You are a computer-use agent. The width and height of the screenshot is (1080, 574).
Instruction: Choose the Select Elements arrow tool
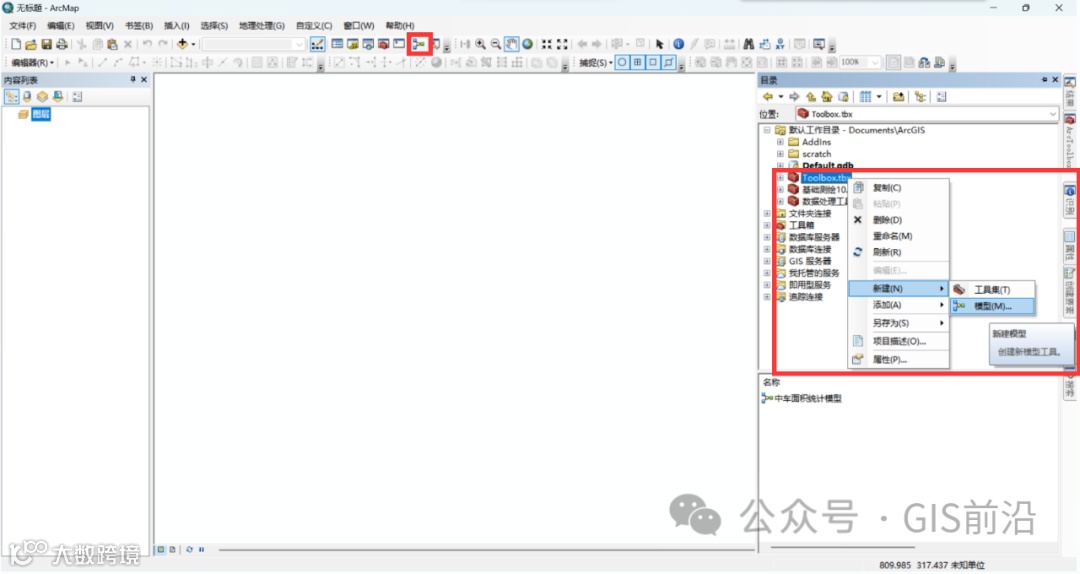(x=659, y=44)
